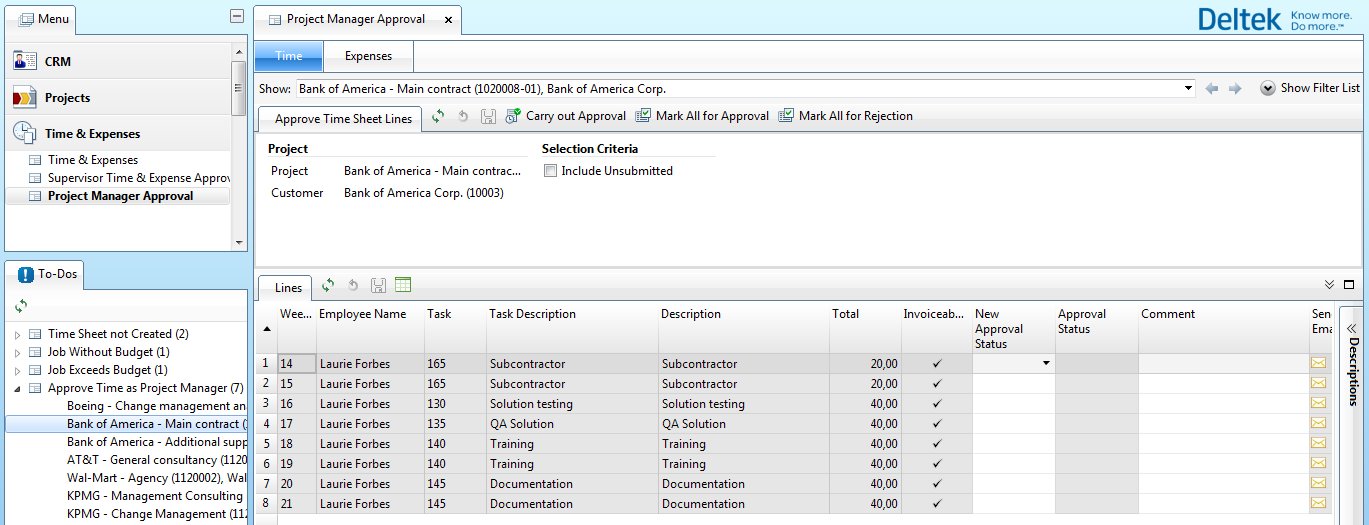
Task: Expand Time Sheet not Created node
Action: [x=17, y=334]
